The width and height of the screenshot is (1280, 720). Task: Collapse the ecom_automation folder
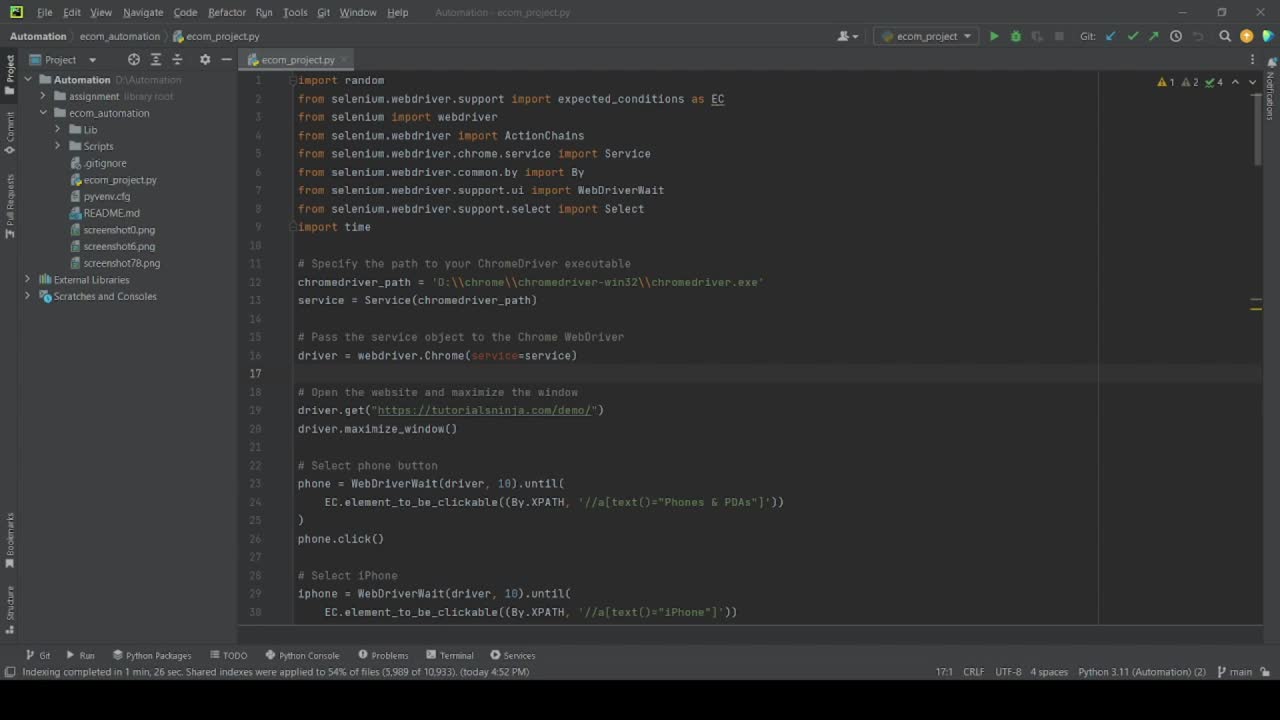pos(43,113)
